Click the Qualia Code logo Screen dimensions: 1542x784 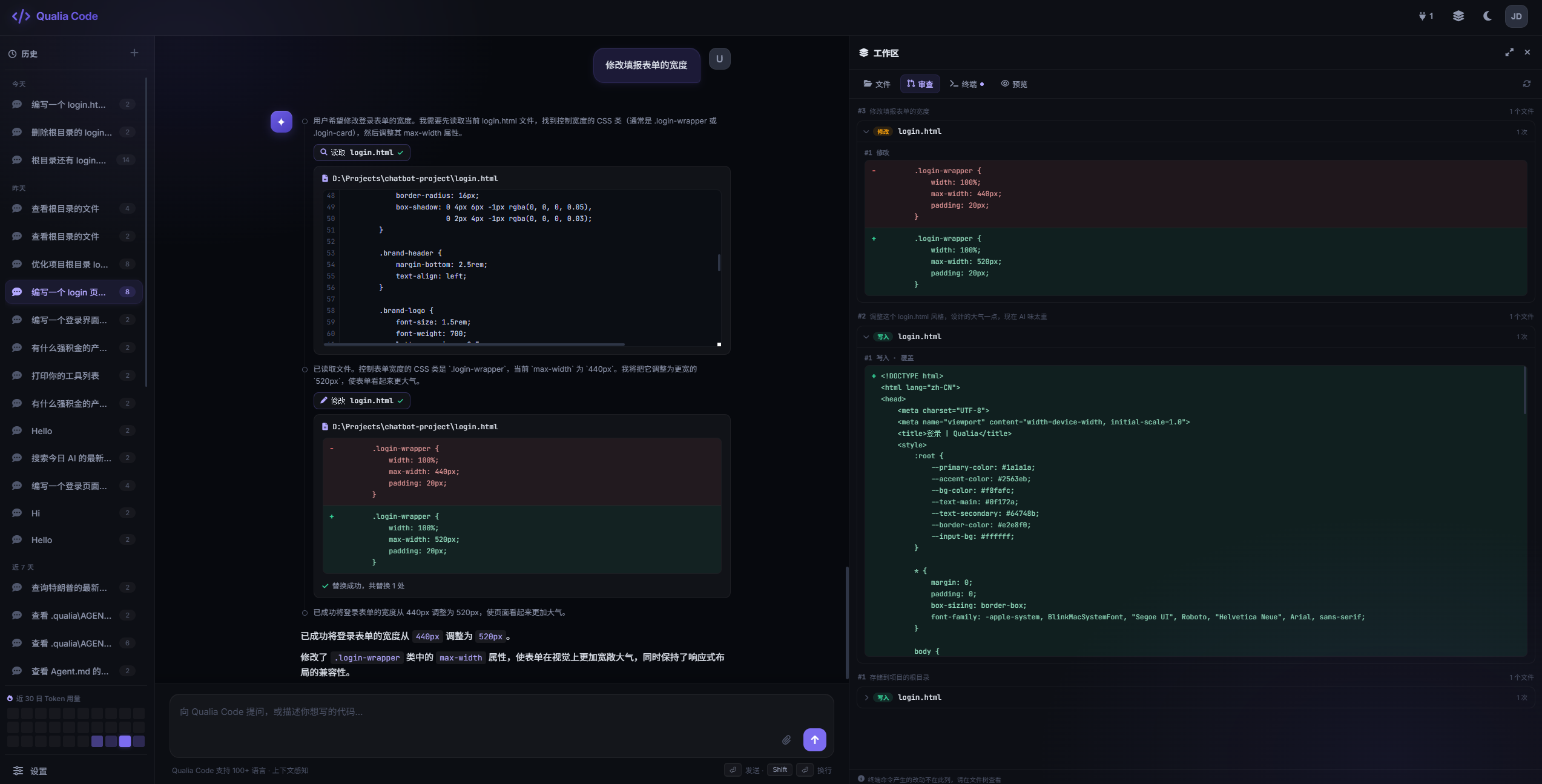[x=54, y=16]
